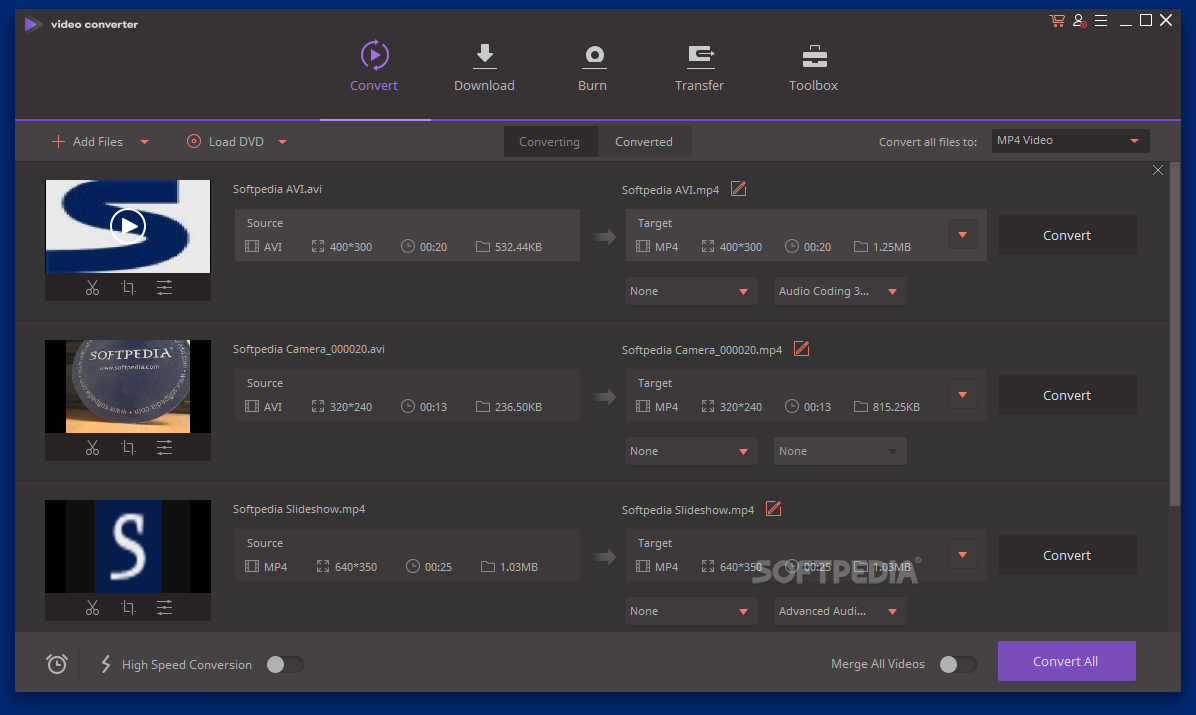Open the Convert all files to format dropdown
Image resolution: width=1196 pixels, height=715 pixels.
coord(1069,140)
